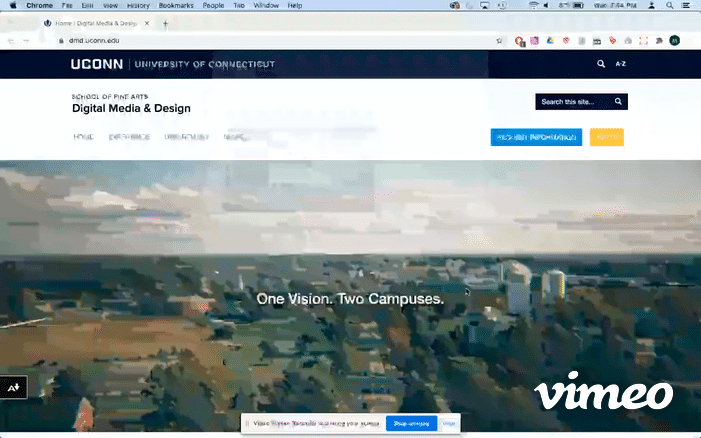Click the battery icon in menu bar
The image size is (701, 438).
click(x=579, y=5)
